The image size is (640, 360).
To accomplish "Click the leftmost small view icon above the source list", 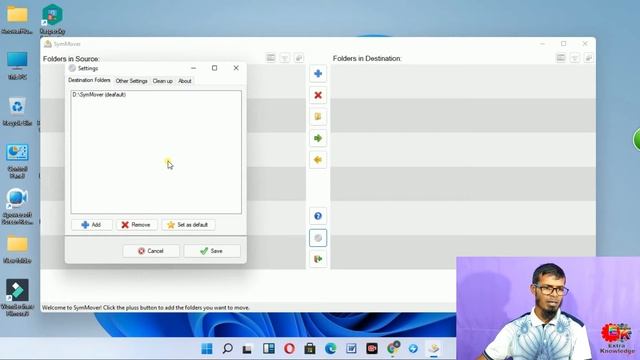I will point(271,58).
